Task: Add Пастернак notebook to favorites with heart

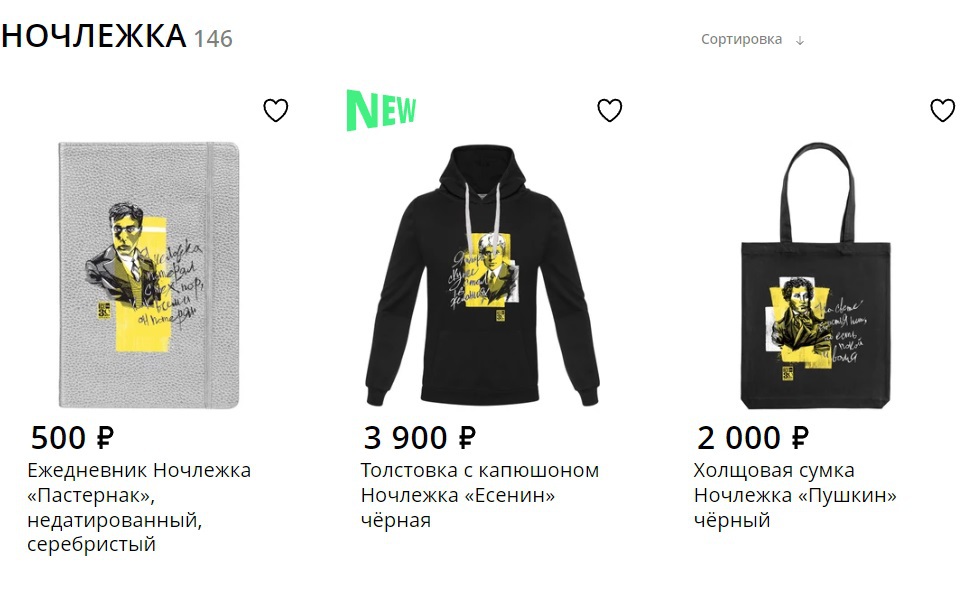Action: (276, 110)
